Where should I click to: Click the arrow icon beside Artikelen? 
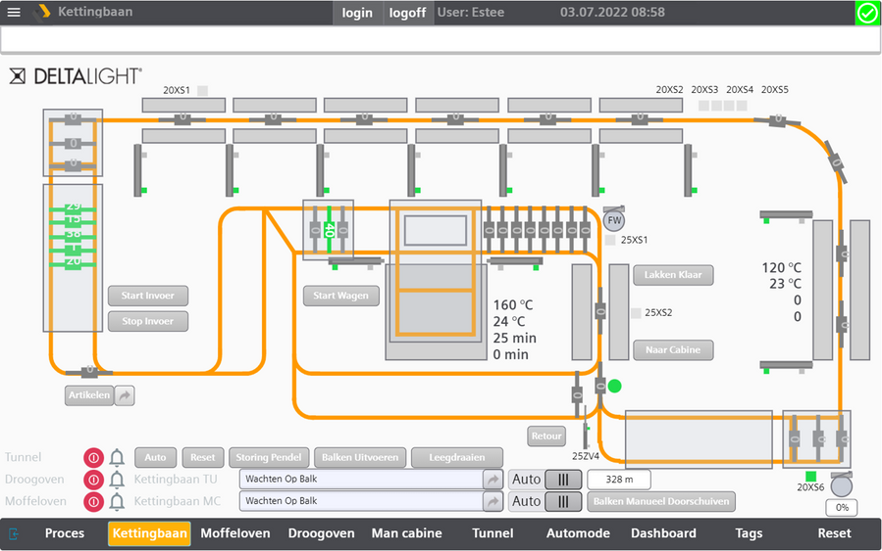124,395
